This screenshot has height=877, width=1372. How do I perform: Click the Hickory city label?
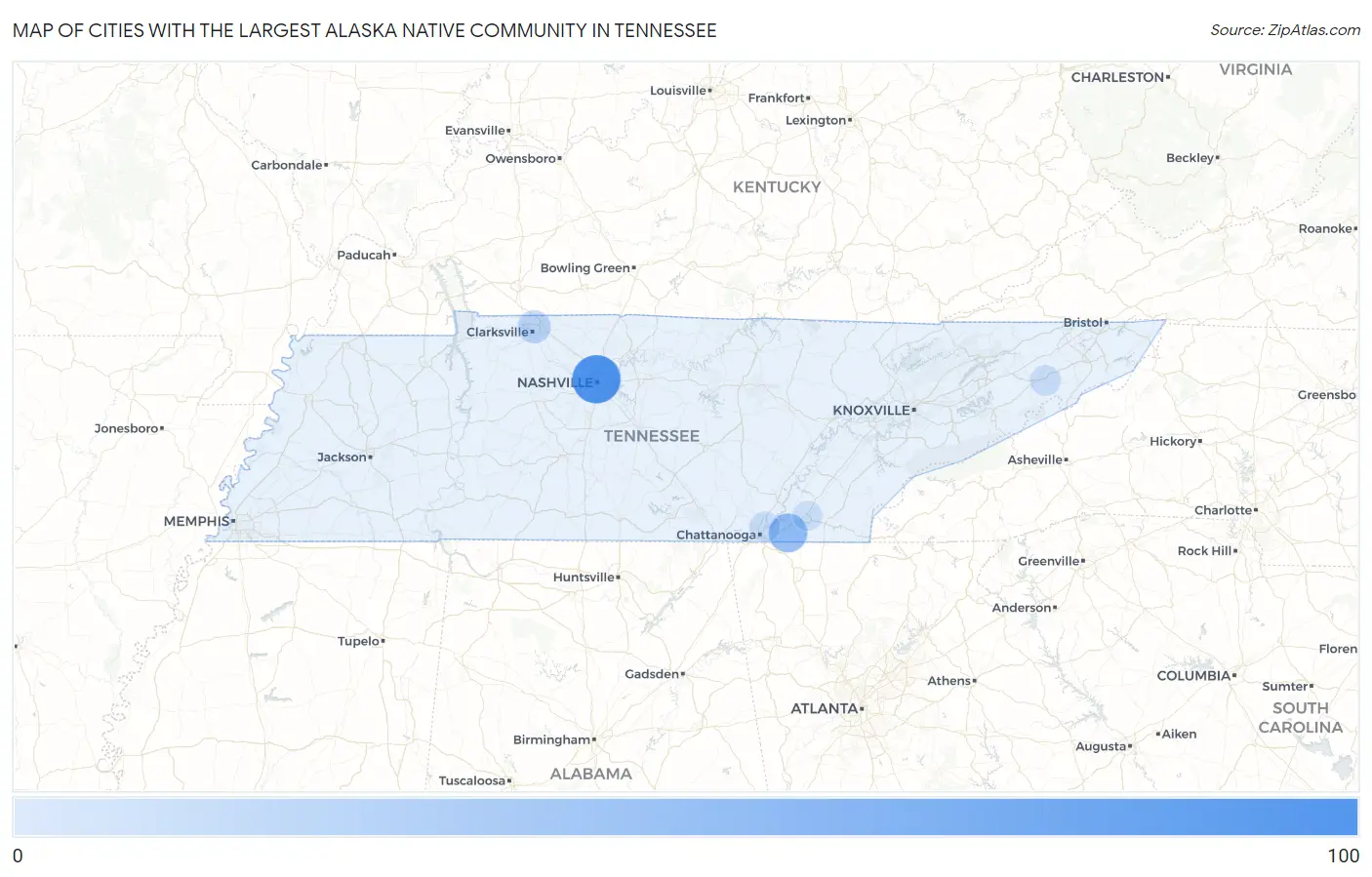point(1173,442)
